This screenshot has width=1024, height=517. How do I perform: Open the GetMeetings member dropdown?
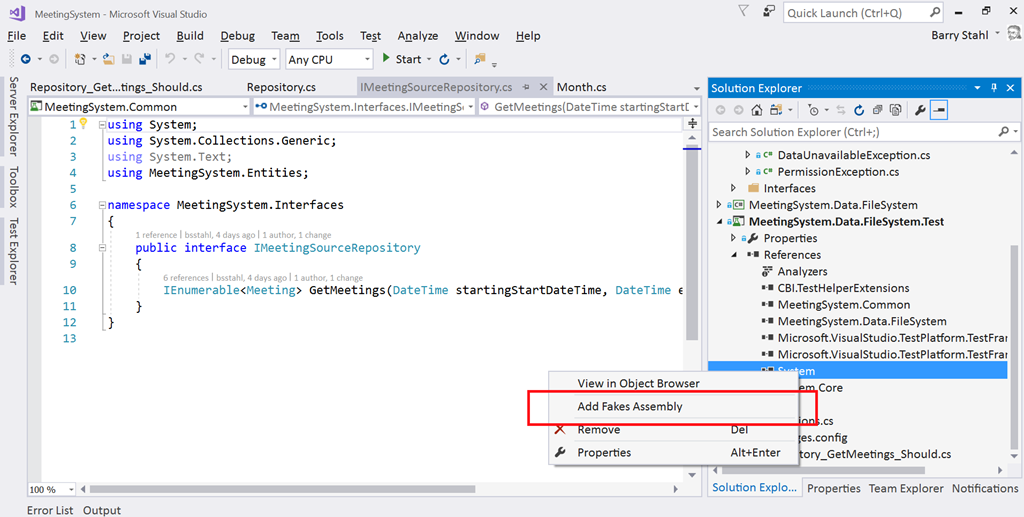590,106
